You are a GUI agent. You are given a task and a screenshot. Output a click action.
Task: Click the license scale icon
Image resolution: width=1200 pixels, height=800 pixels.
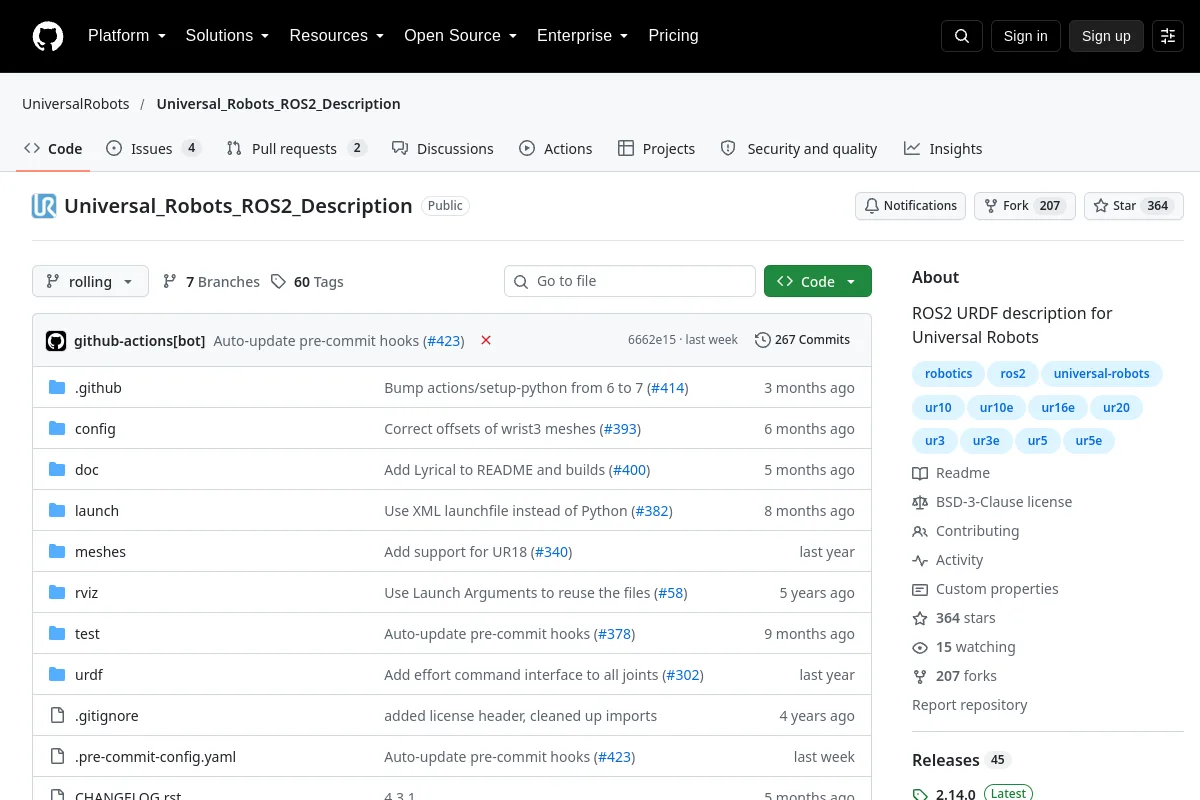[920, 502]
